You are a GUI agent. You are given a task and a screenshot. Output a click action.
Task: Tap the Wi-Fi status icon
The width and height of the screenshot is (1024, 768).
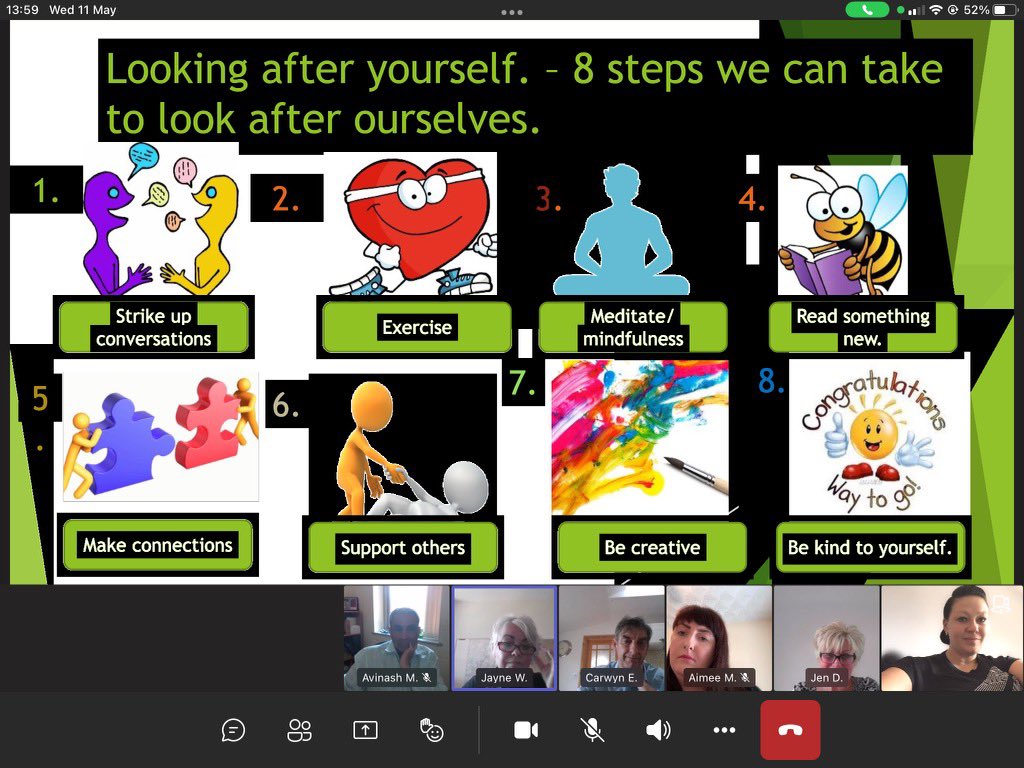[x=936, y=10]
